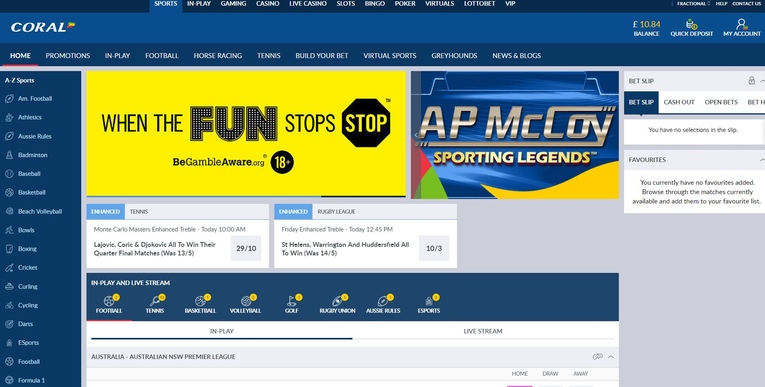Viewport: 765px width, 387px height.
Task: Select the Bowls sidebar icon
Action: click(9, 230)
